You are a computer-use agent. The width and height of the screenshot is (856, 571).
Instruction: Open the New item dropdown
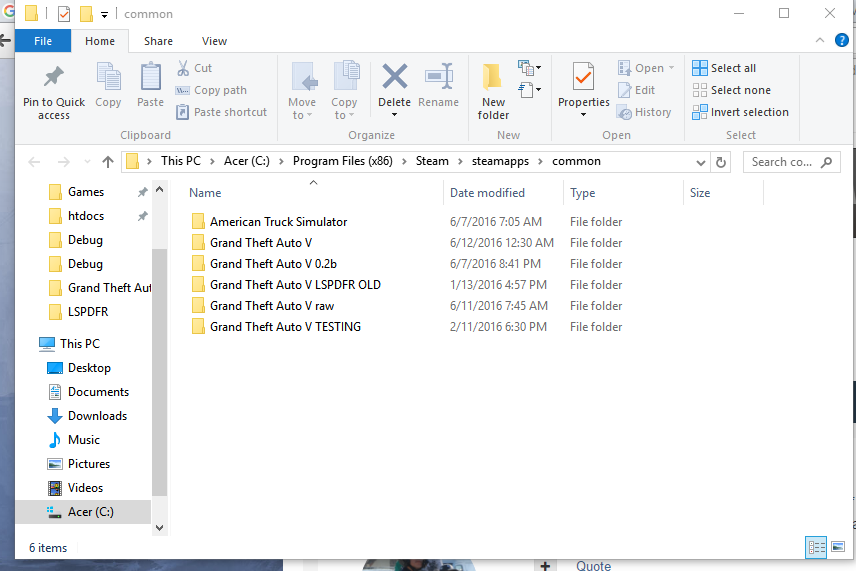point(530,68)
